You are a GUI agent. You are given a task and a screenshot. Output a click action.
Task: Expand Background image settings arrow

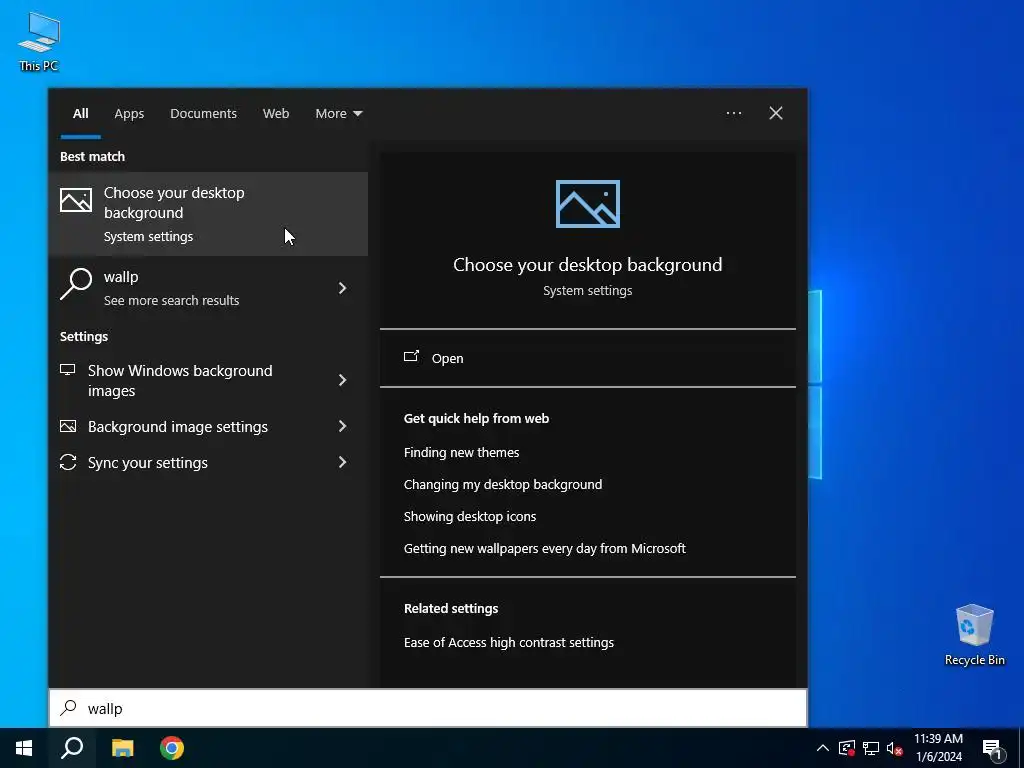click(x=342, y=426)
